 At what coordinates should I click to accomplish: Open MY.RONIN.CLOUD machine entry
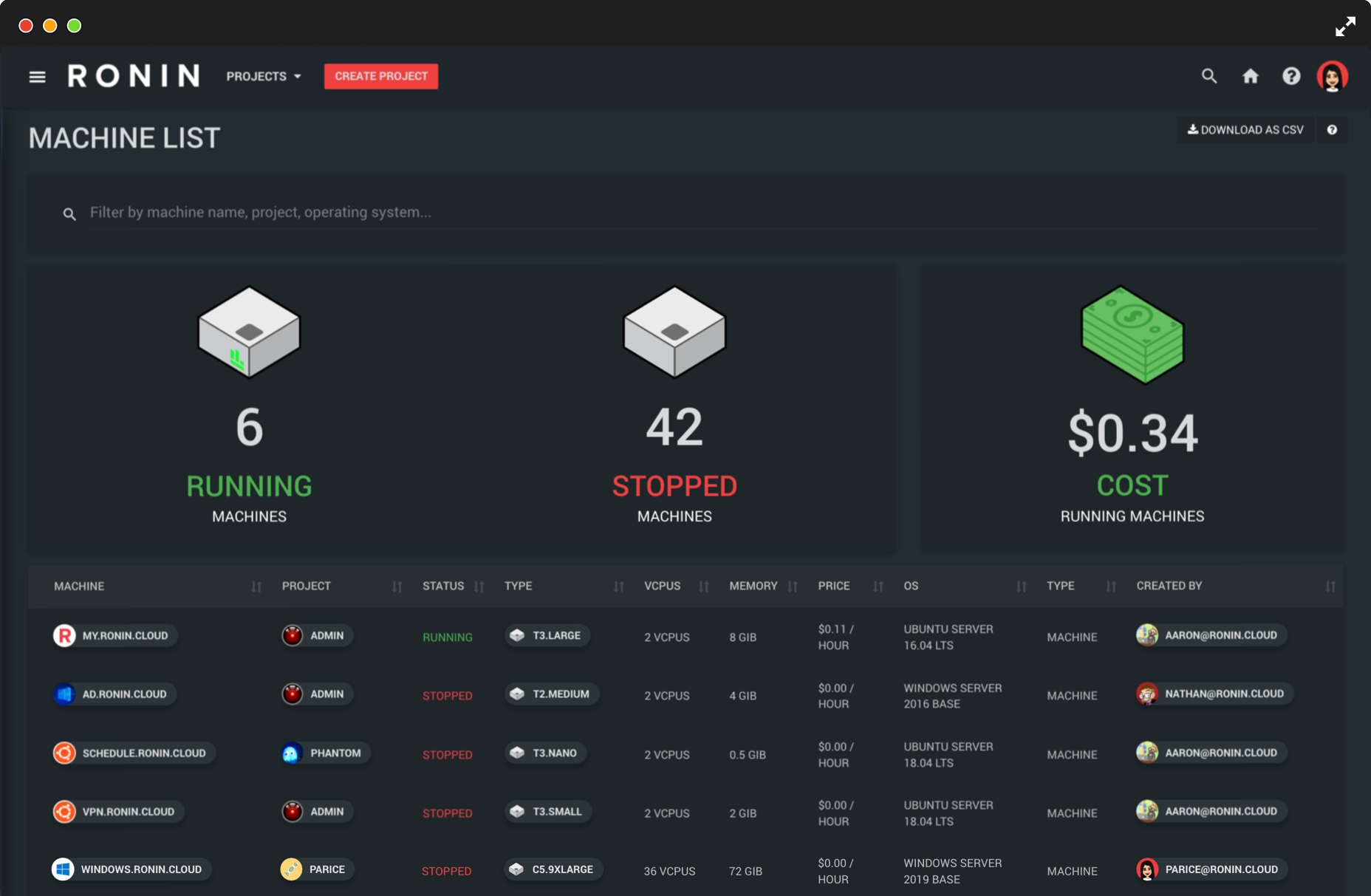pos(115,635)
